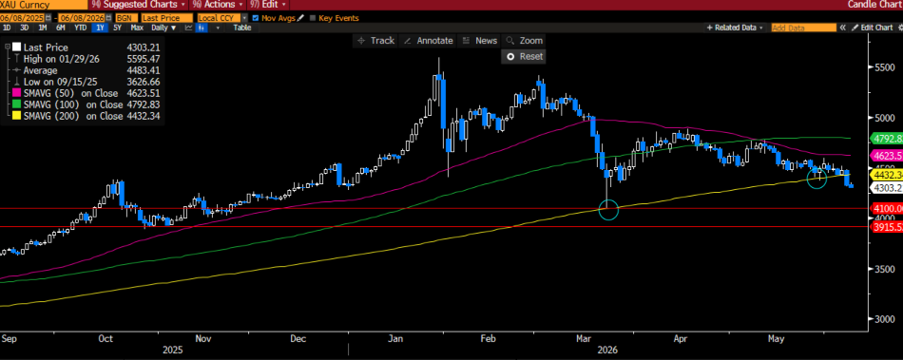Select the 1Y time range
Viewport: 903px width, 360px height.
100,28
